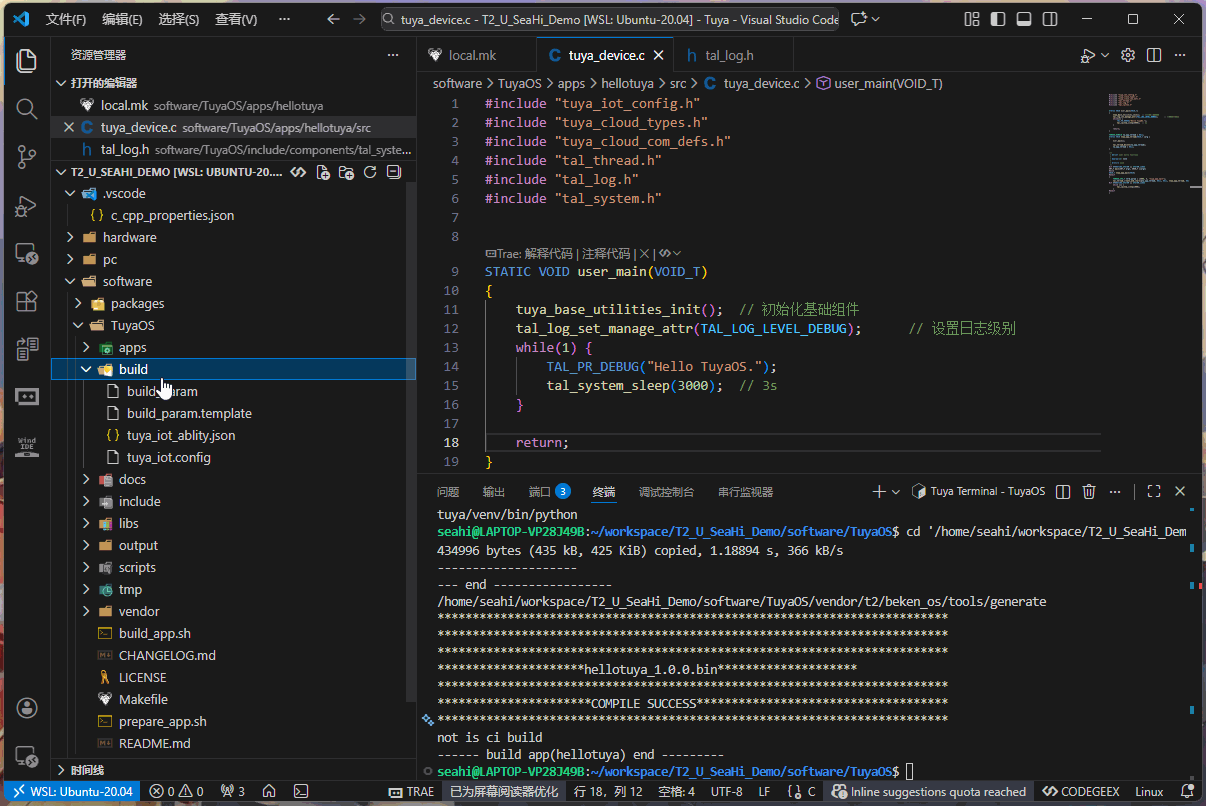Click the WSL: Ubuntu-20.04 remote indicator

(x=72, y=791)
